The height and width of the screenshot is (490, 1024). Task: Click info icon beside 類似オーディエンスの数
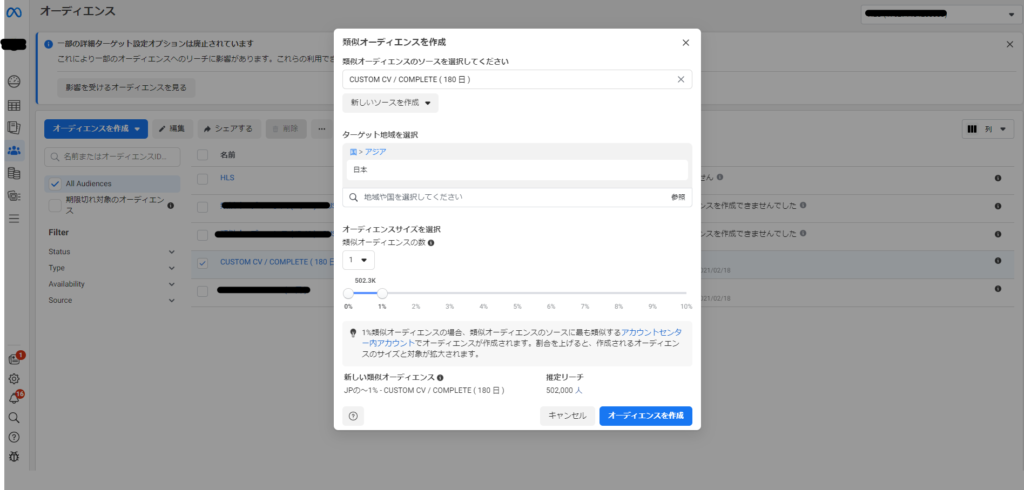[x=431, y=243]
